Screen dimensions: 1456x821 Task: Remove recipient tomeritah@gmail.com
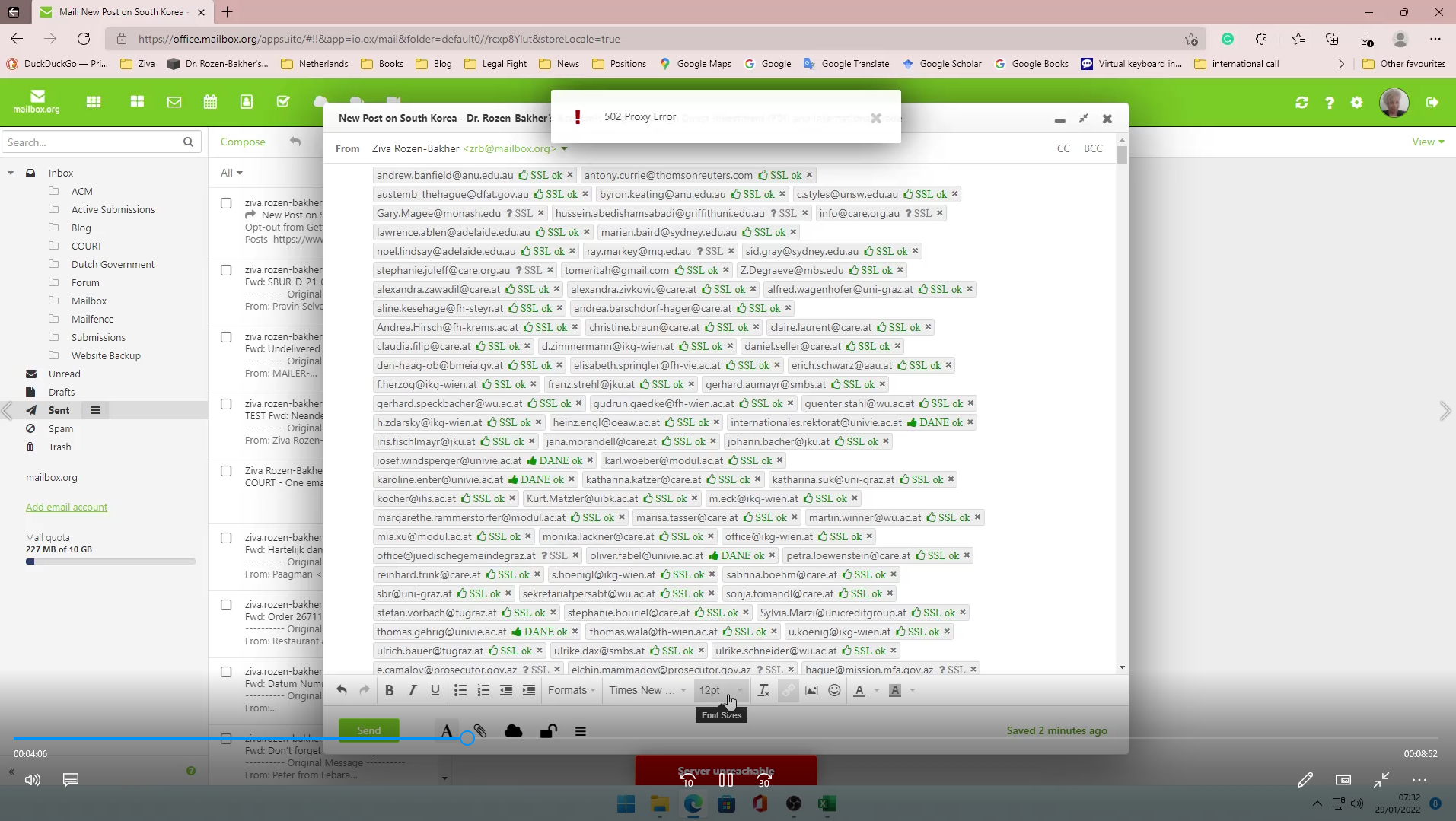pyautogui.click(x=725, y=270)
